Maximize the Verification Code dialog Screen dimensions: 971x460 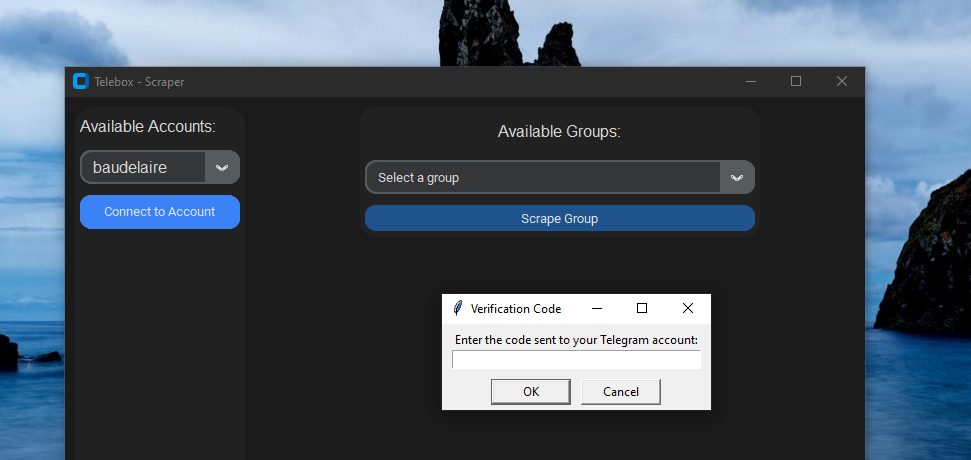642,308
